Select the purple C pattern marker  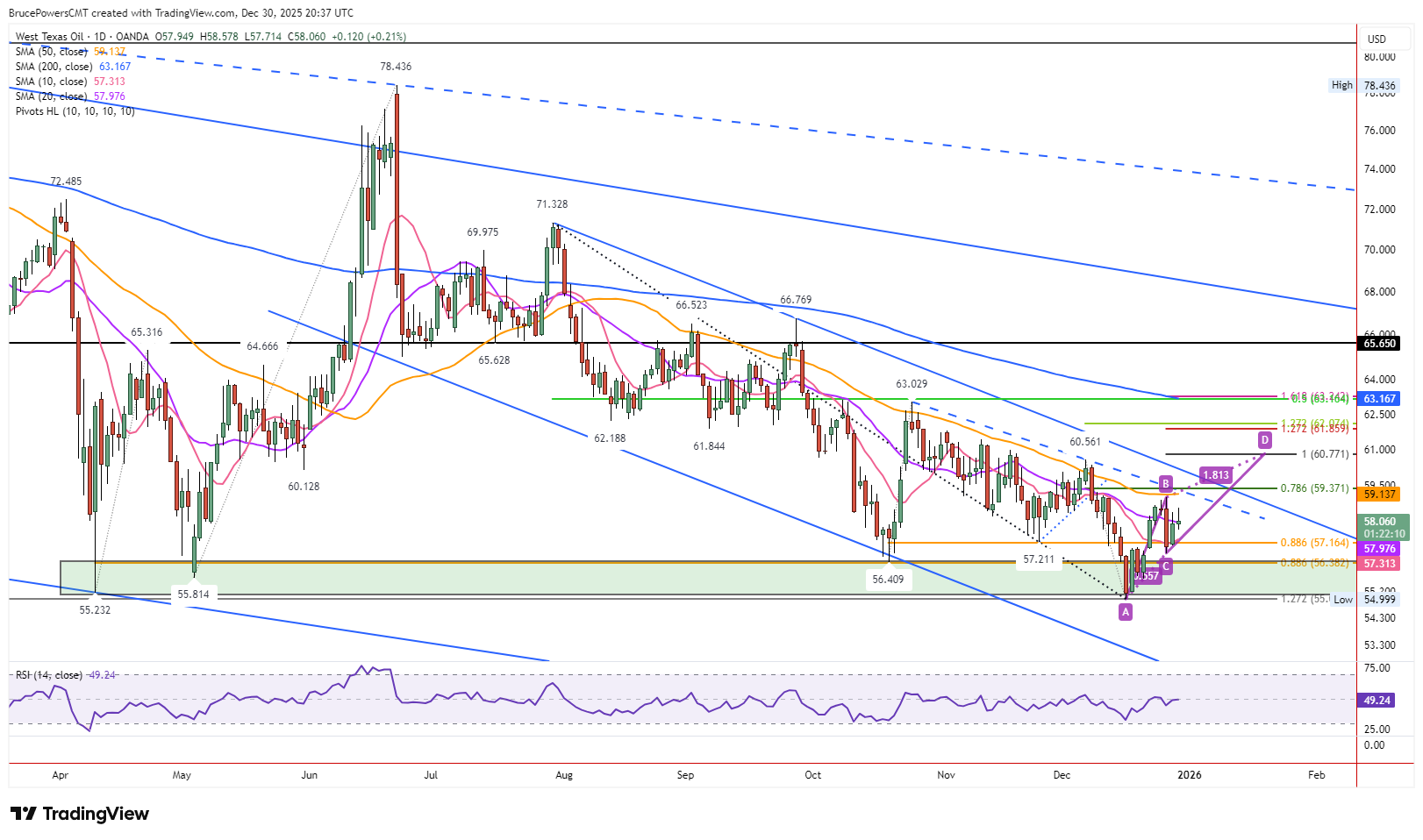(1166, 566)
